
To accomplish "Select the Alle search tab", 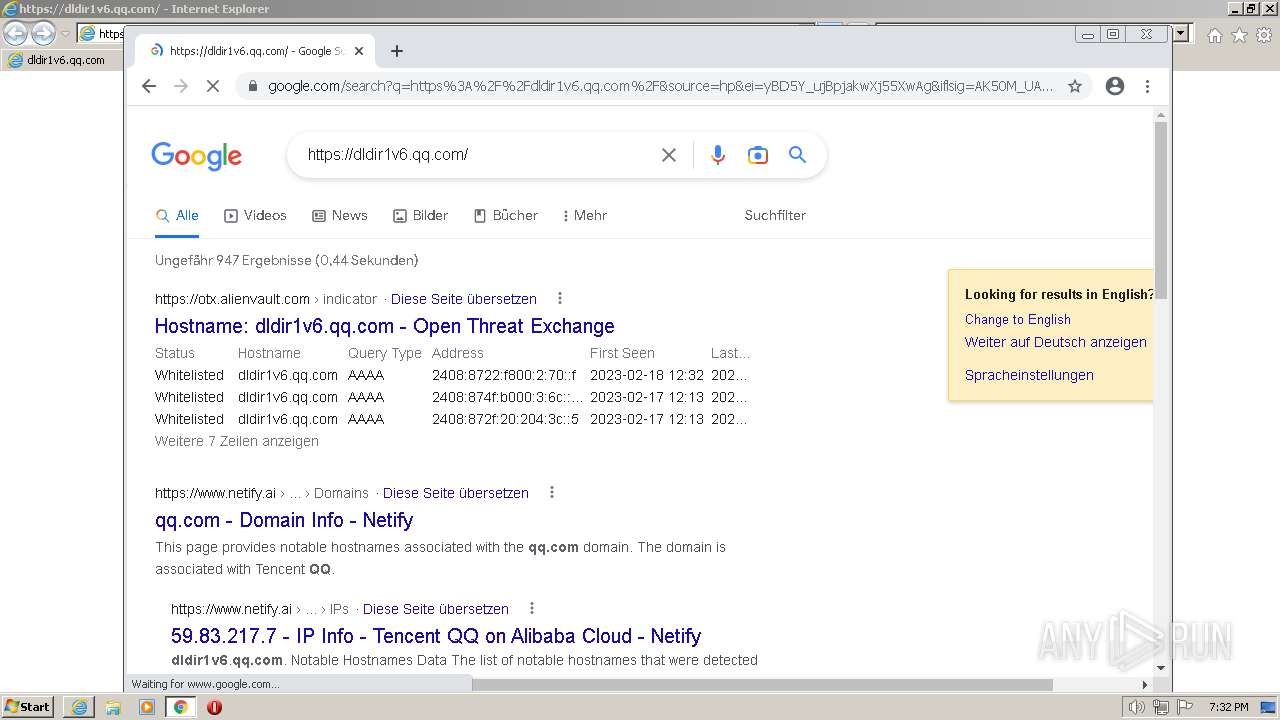I will 177,215.
